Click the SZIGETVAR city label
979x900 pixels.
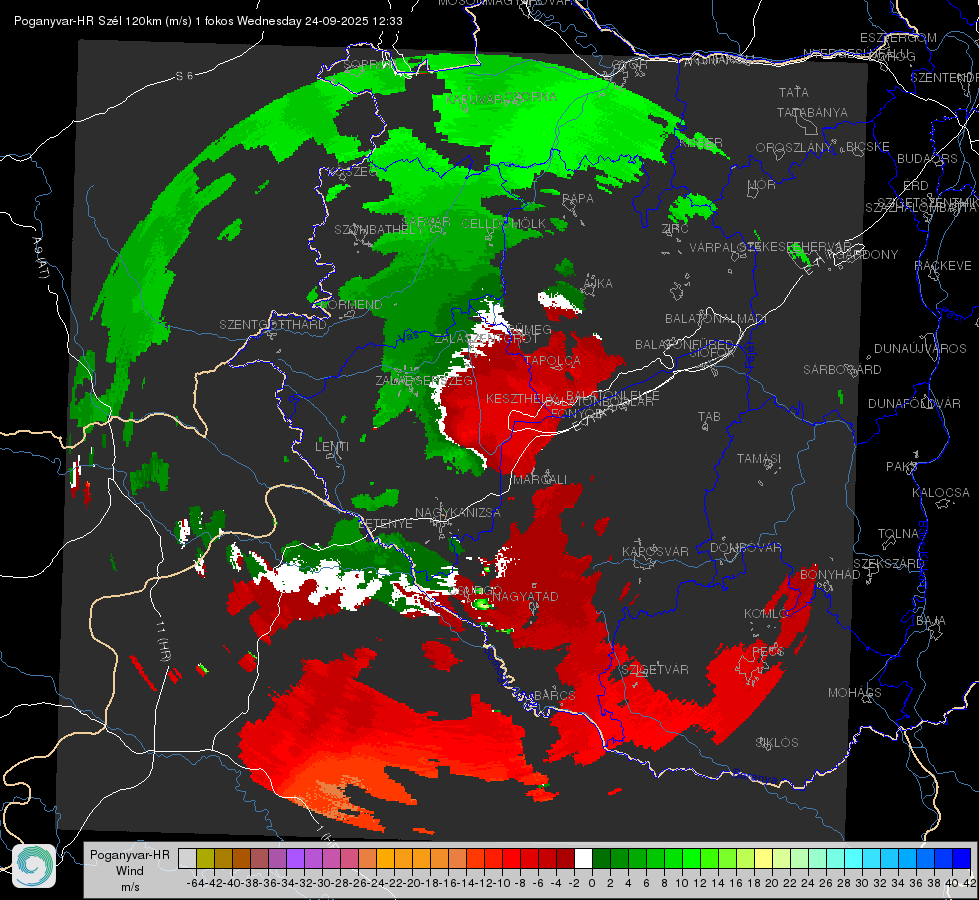click(654, 670)
